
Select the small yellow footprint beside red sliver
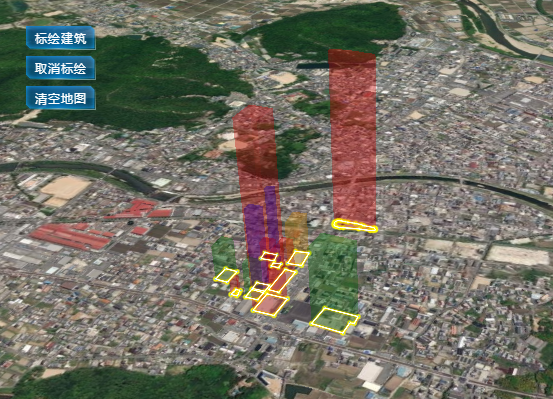click(236, 293)
